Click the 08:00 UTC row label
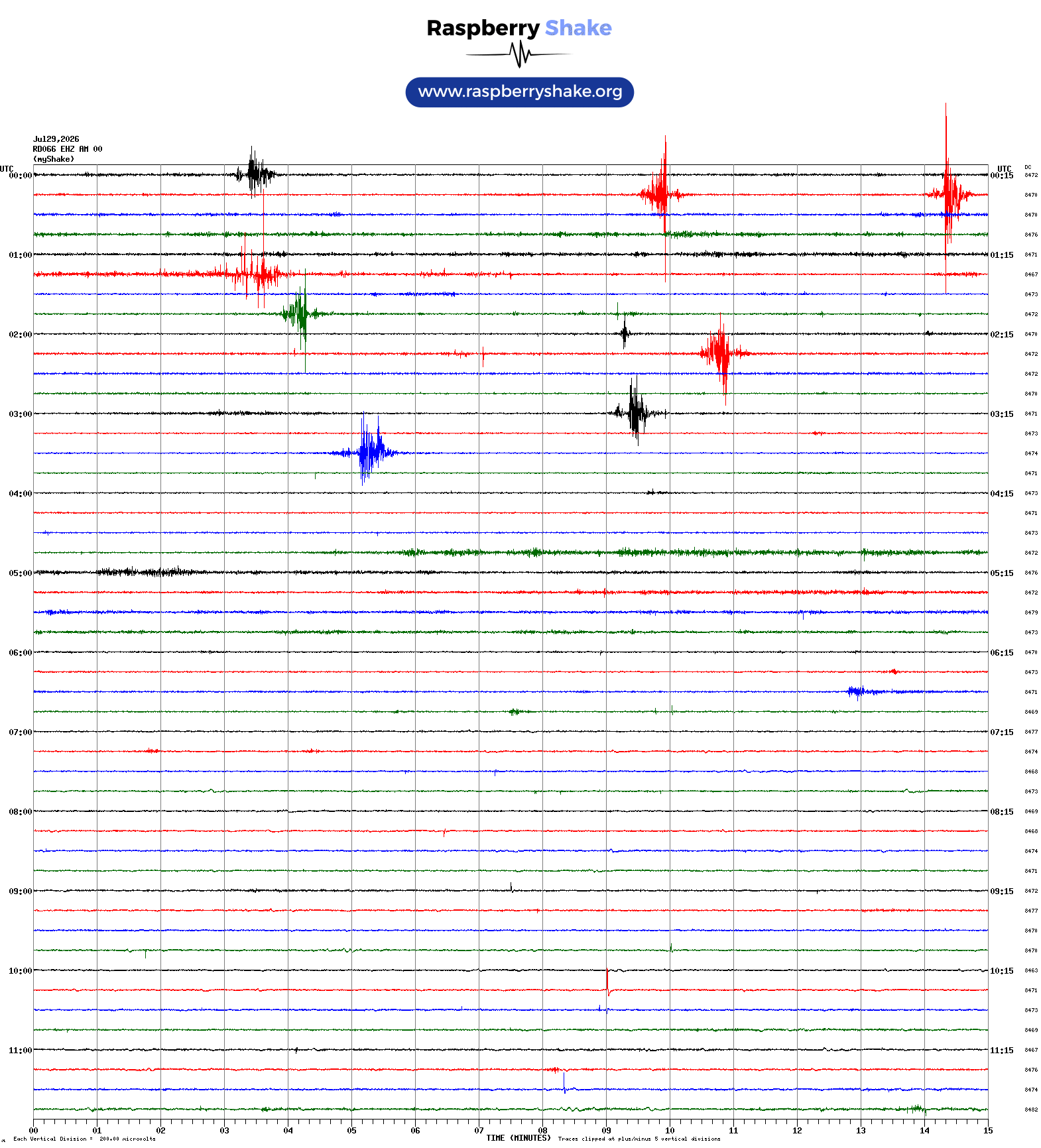Screen dimensions: 1041x1148 pyautogui.click(x=20, y=812)
